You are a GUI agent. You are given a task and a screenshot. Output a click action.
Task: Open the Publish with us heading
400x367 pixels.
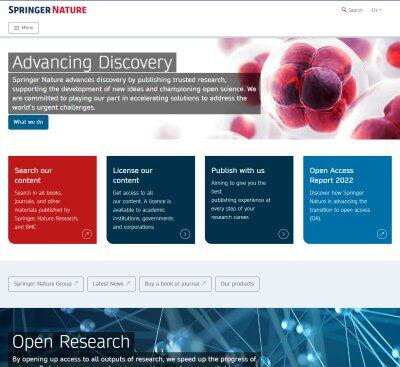click(x=238, y=170)
